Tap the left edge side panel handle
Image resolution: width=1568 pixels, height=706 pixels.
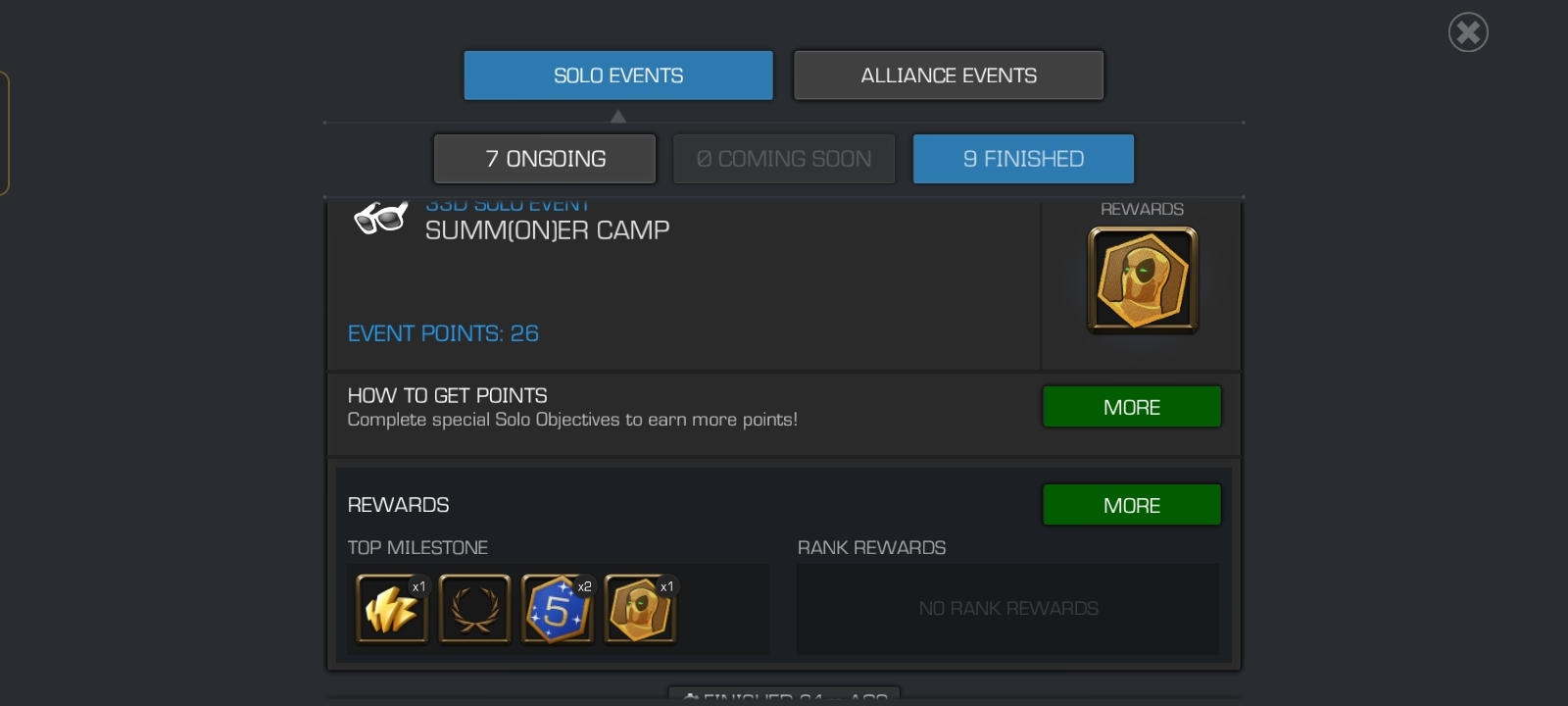(4, 132)
